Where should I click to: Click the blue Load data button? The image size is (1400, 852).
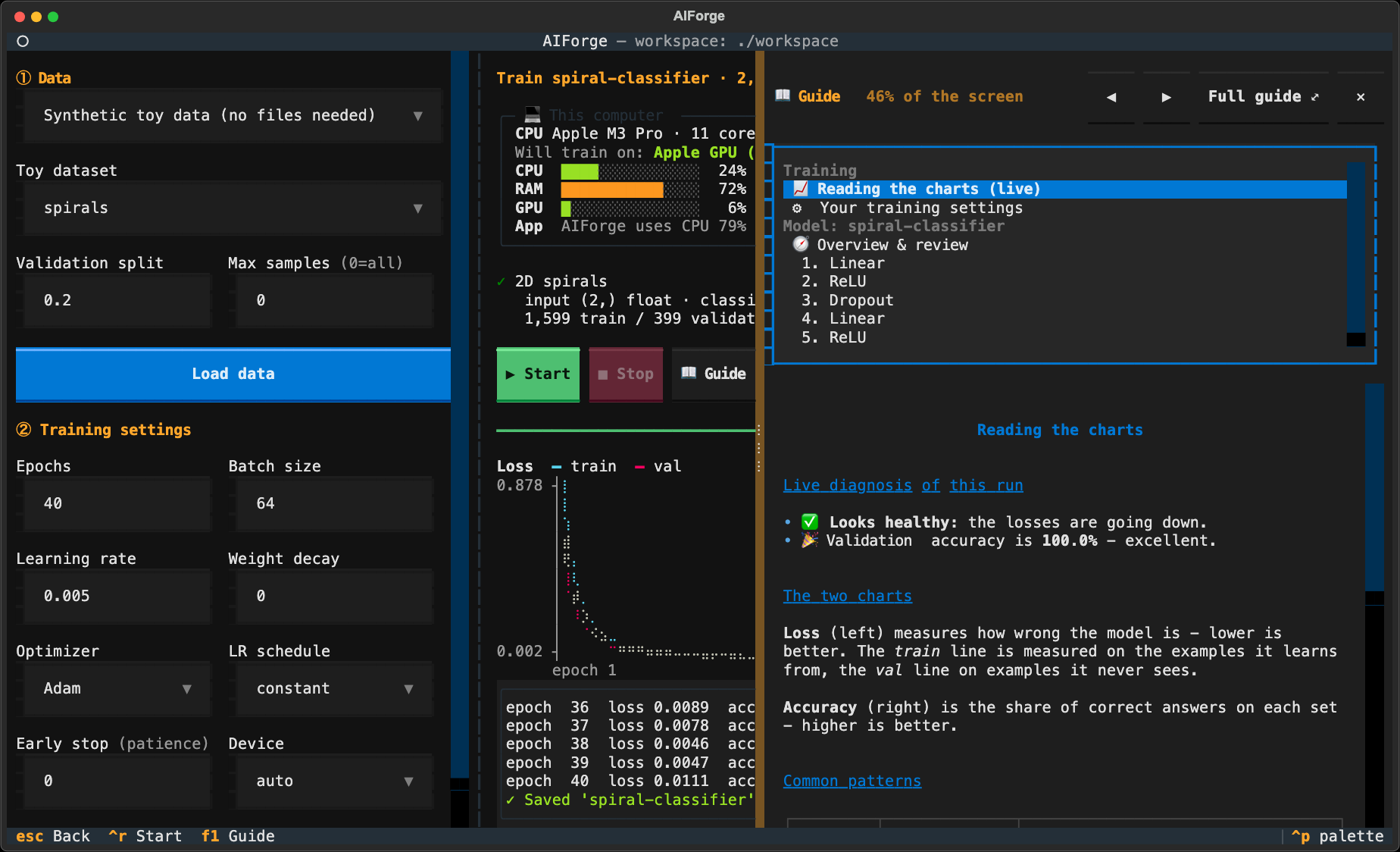pyautogui.click(x=233, y=374)
